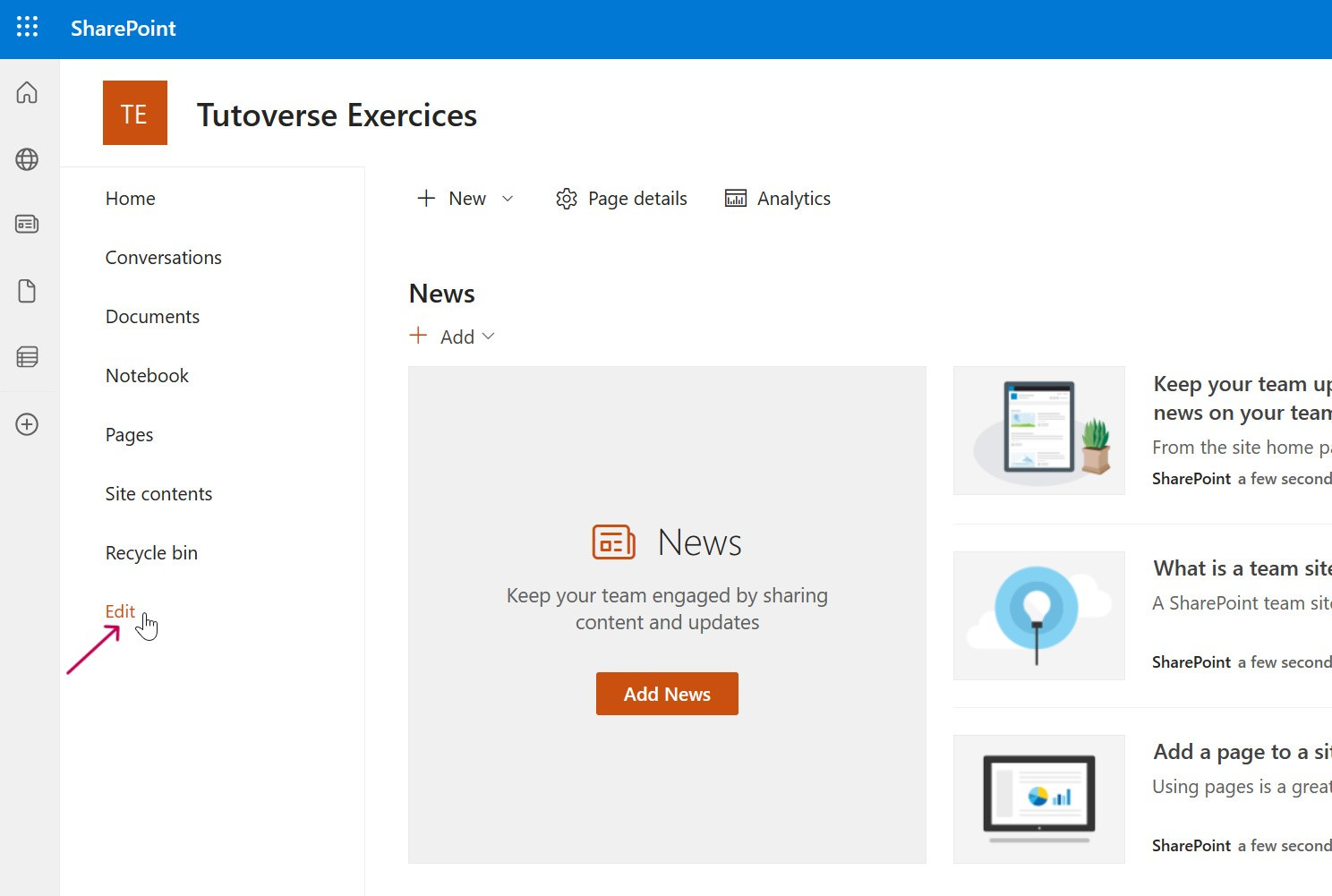This screenshot has width=1332, height=896.
Task: Open the app launcher waffle icon
Action: coord(27,28)
